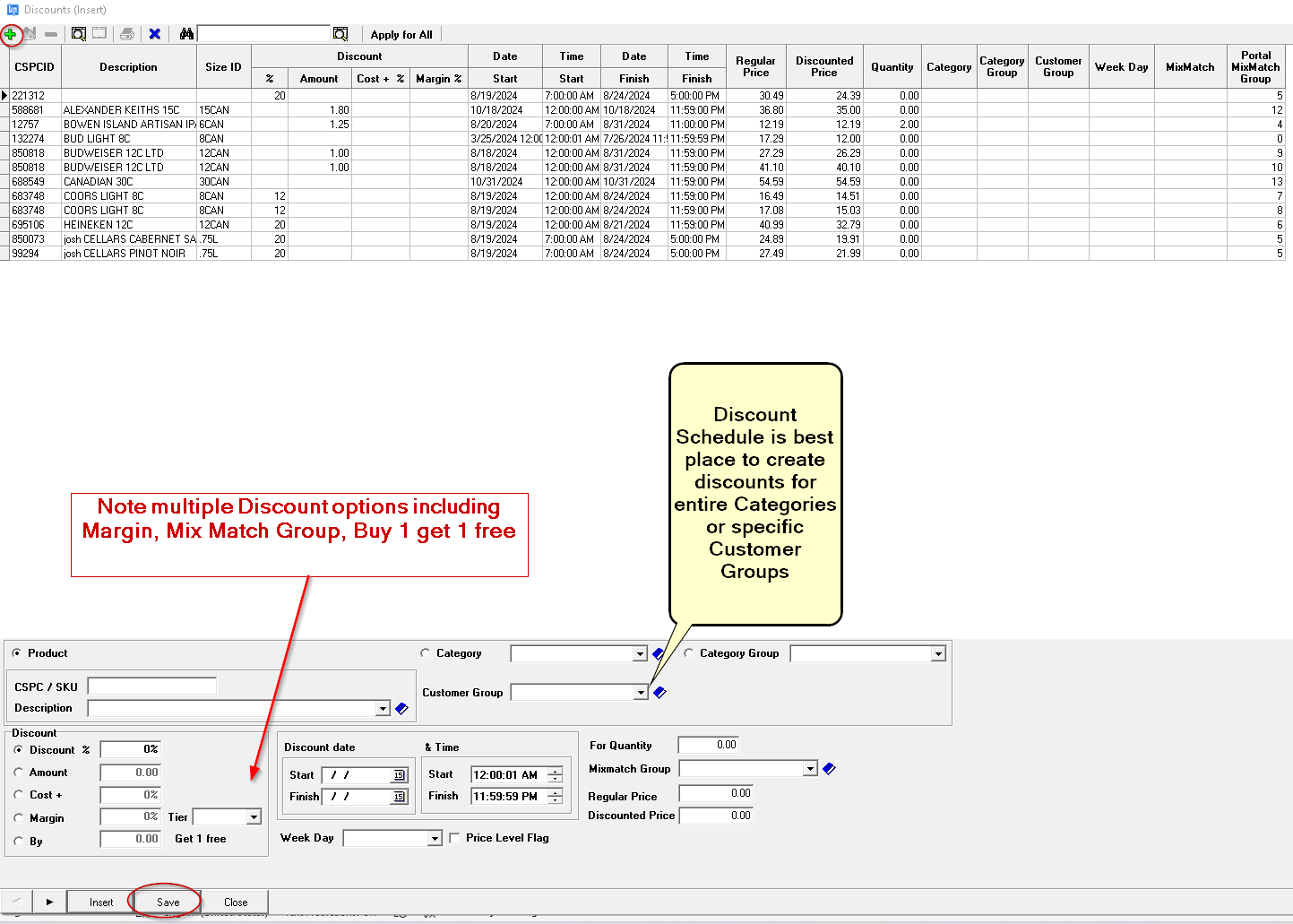Screen dimensions: 1293x924
Task: Click the lookup icon right of search box
Action: (340, 34)
